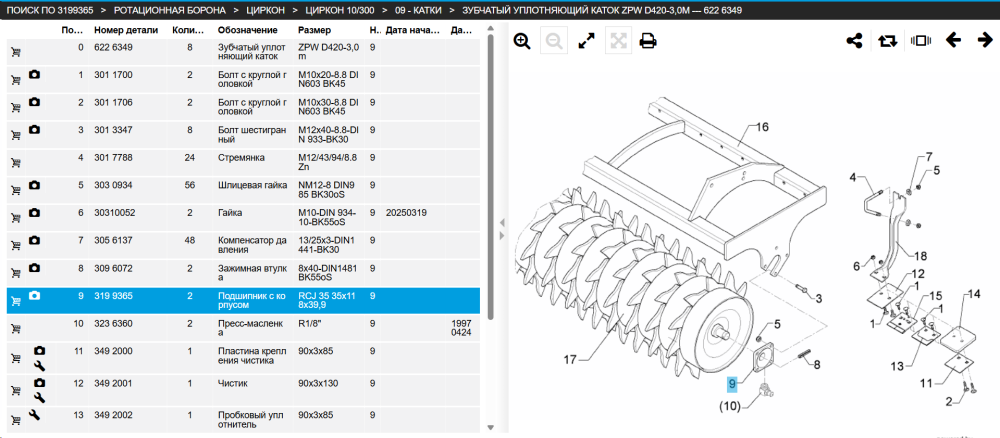Image resolution: width=1000 pixels, height=438 pixels.
Task: Add part 30310052 to cart
Action: (x=15, y=218)
